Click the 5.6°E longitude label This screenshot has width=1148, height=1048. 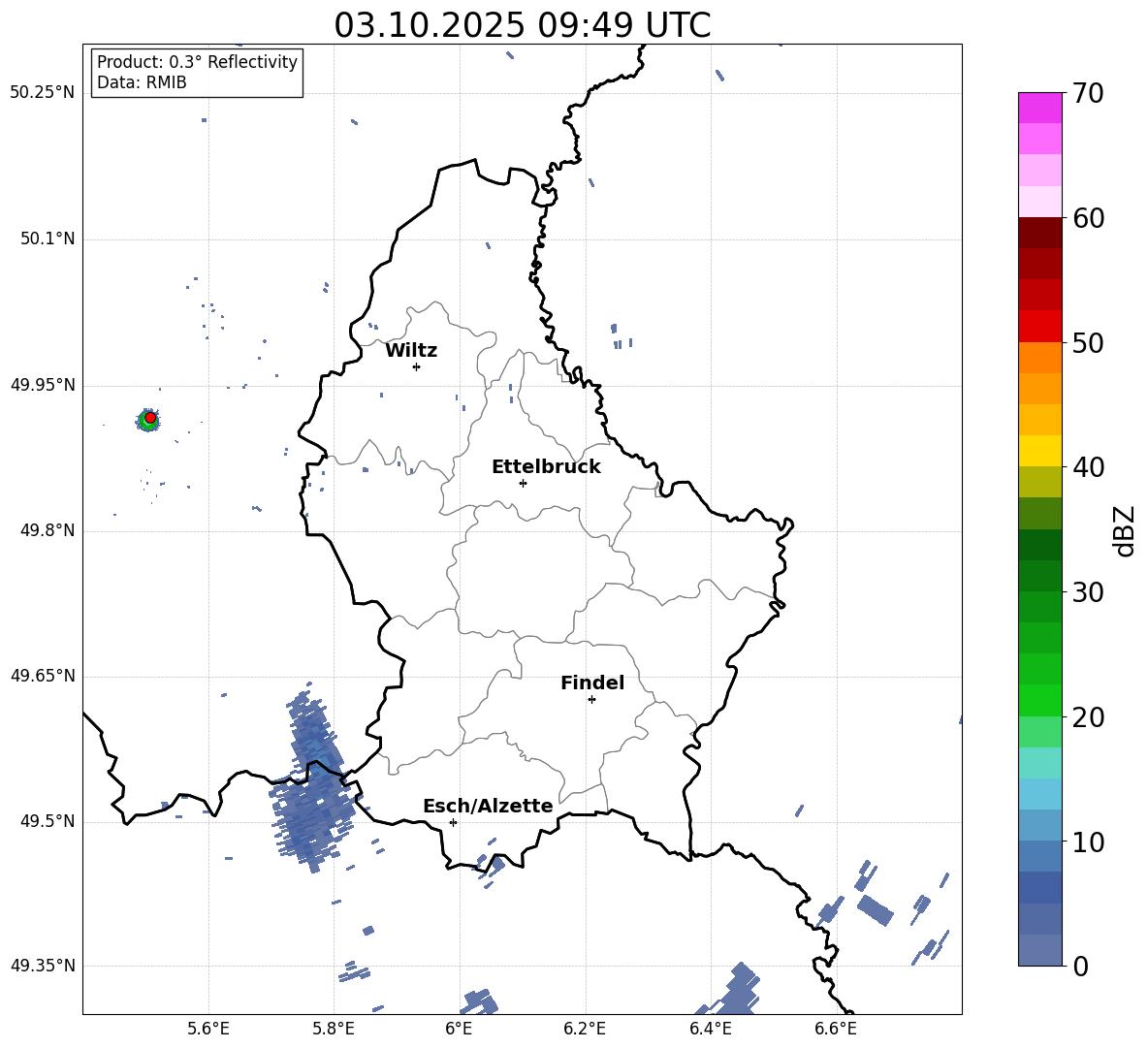pos(208,1029)
